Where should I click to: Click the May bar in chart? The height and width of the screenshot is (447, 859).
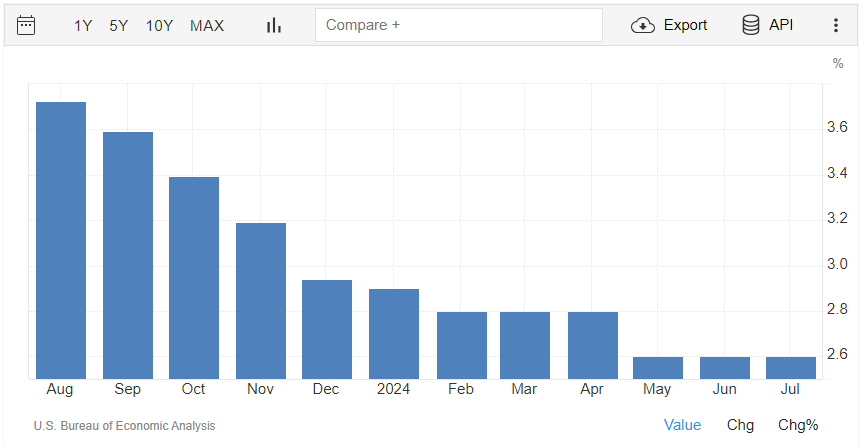(658, 368)
